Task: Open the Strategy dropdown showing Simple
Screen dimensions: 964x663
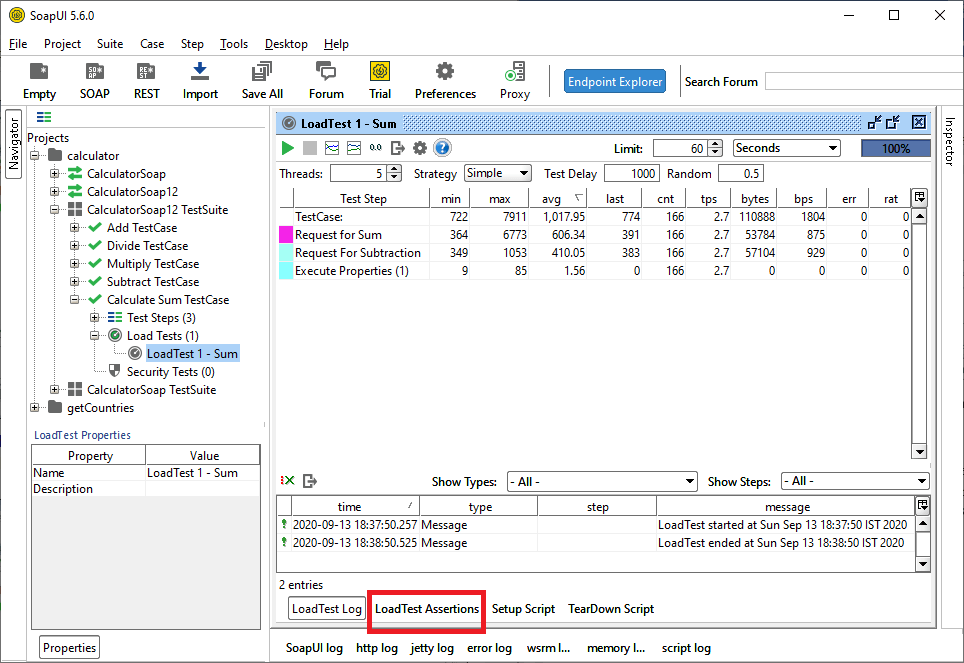Action: tap(497, 173)
